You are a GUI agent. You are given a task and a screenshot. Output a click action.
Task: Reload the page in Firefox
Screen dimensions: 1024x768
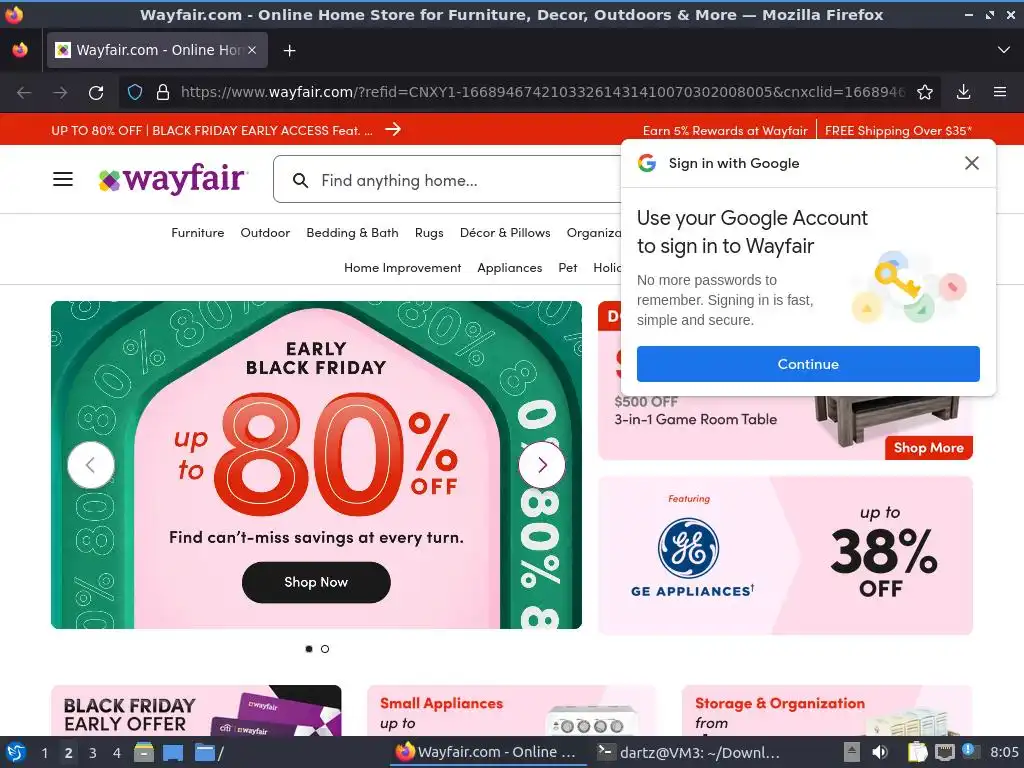pyautogui.click(x=96, y=93)
